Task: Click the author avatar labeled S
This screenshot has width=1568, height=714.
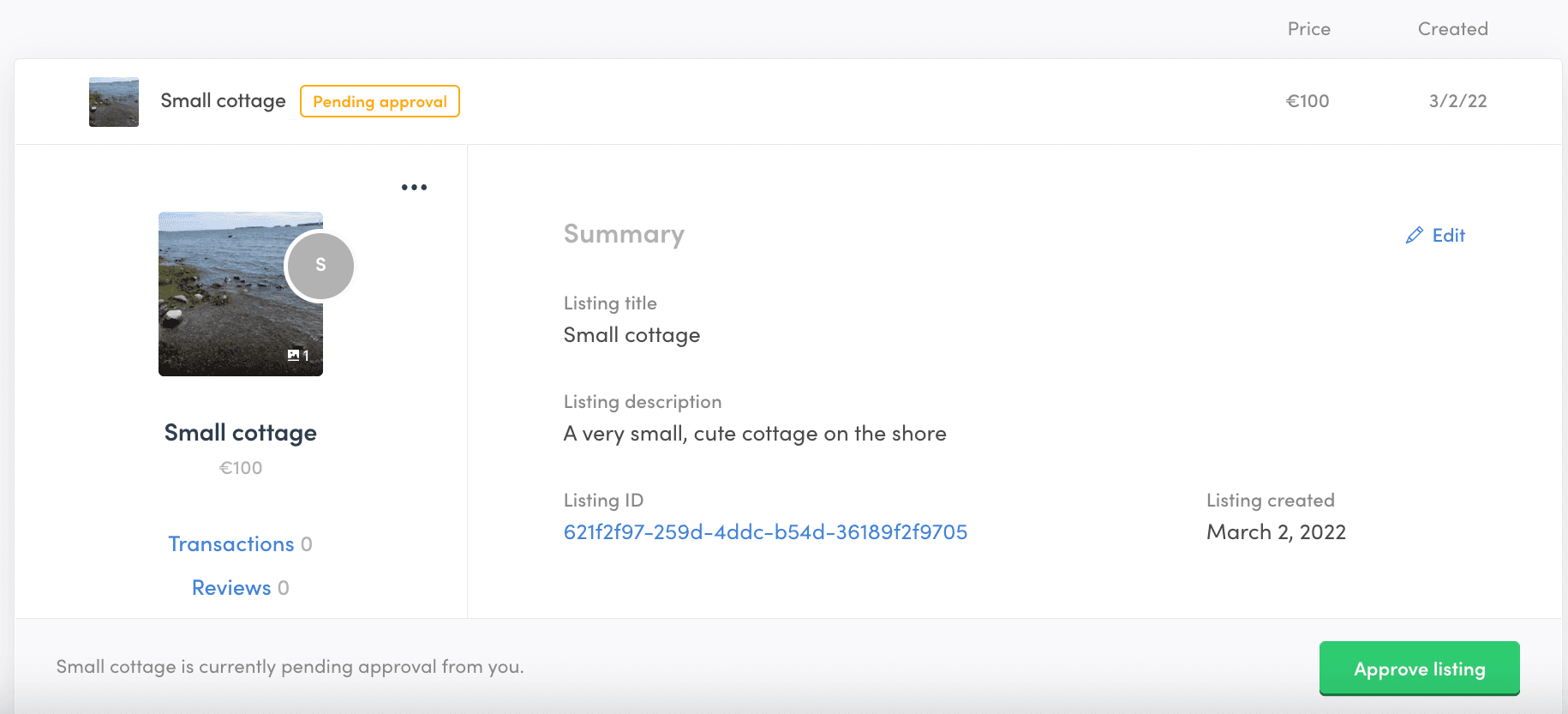Action: 320,266
